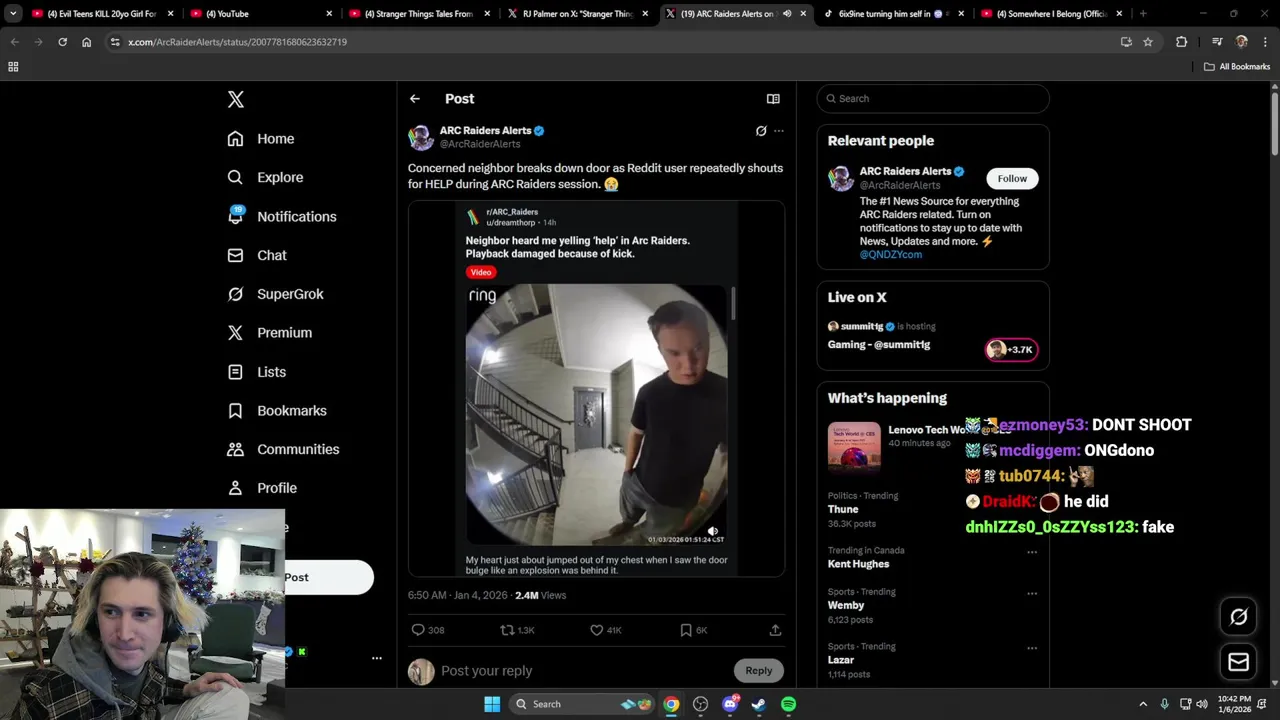Open the post's three-dot more menu
1280x720 pixels.
(779, 131)
